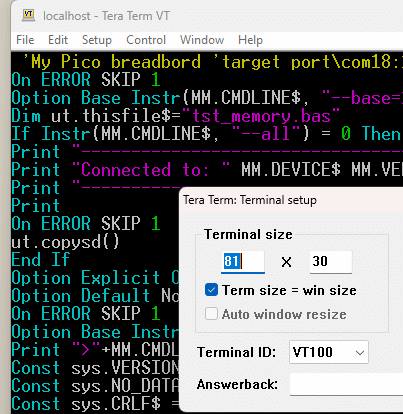Click the VT100 combo box chevron arrow
The image size is (403, 414).
tap(360, 352)
